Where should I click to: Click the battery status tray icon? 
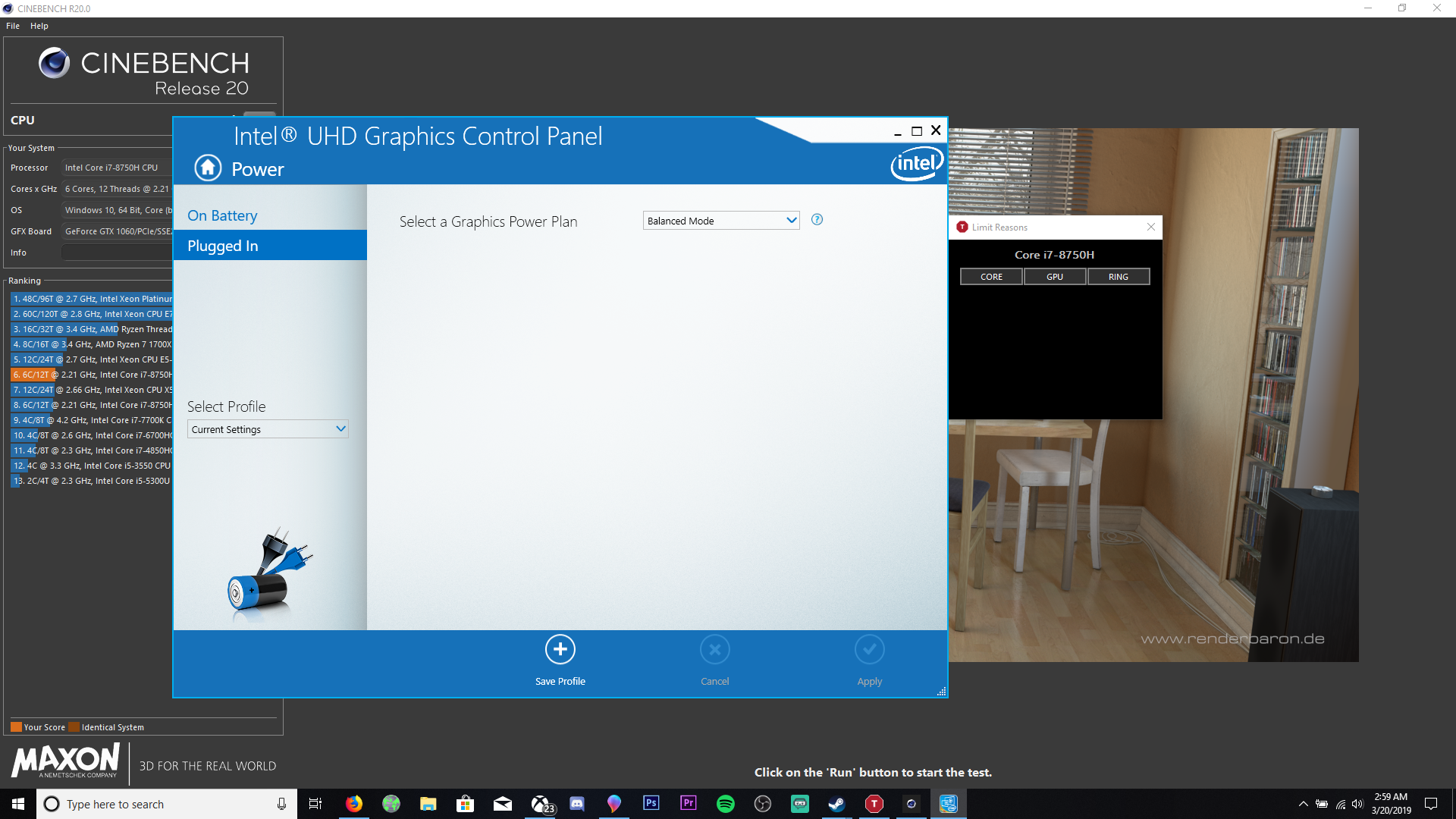pos(1322,804)
